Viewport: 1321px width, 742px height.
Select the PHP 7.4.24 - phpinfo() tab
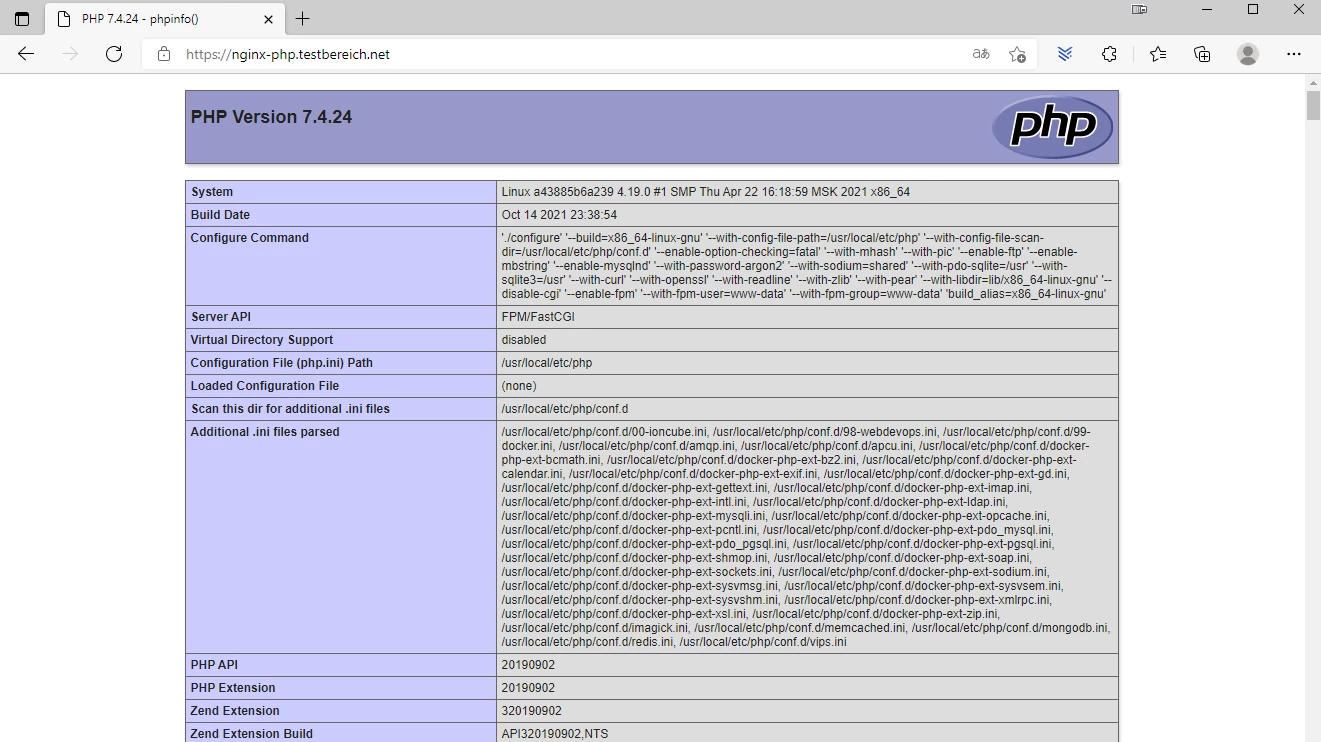click(x=152, y=19)
